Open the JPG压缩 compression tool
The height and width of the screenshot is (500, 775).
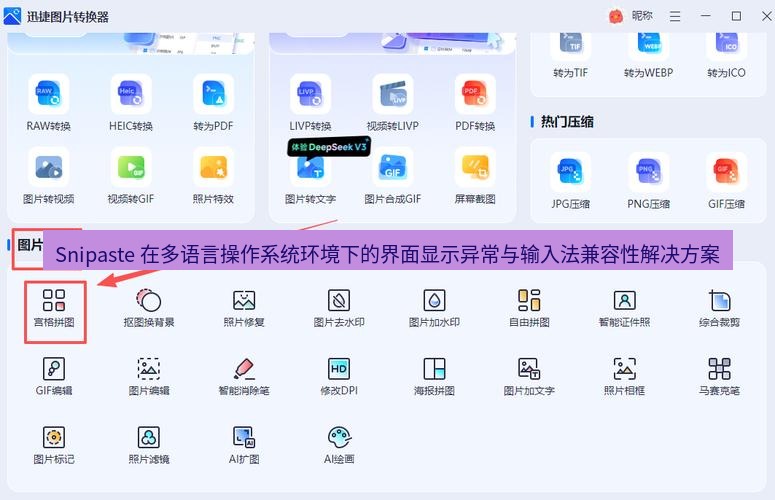pyautogui.click(x=570, y=181)
